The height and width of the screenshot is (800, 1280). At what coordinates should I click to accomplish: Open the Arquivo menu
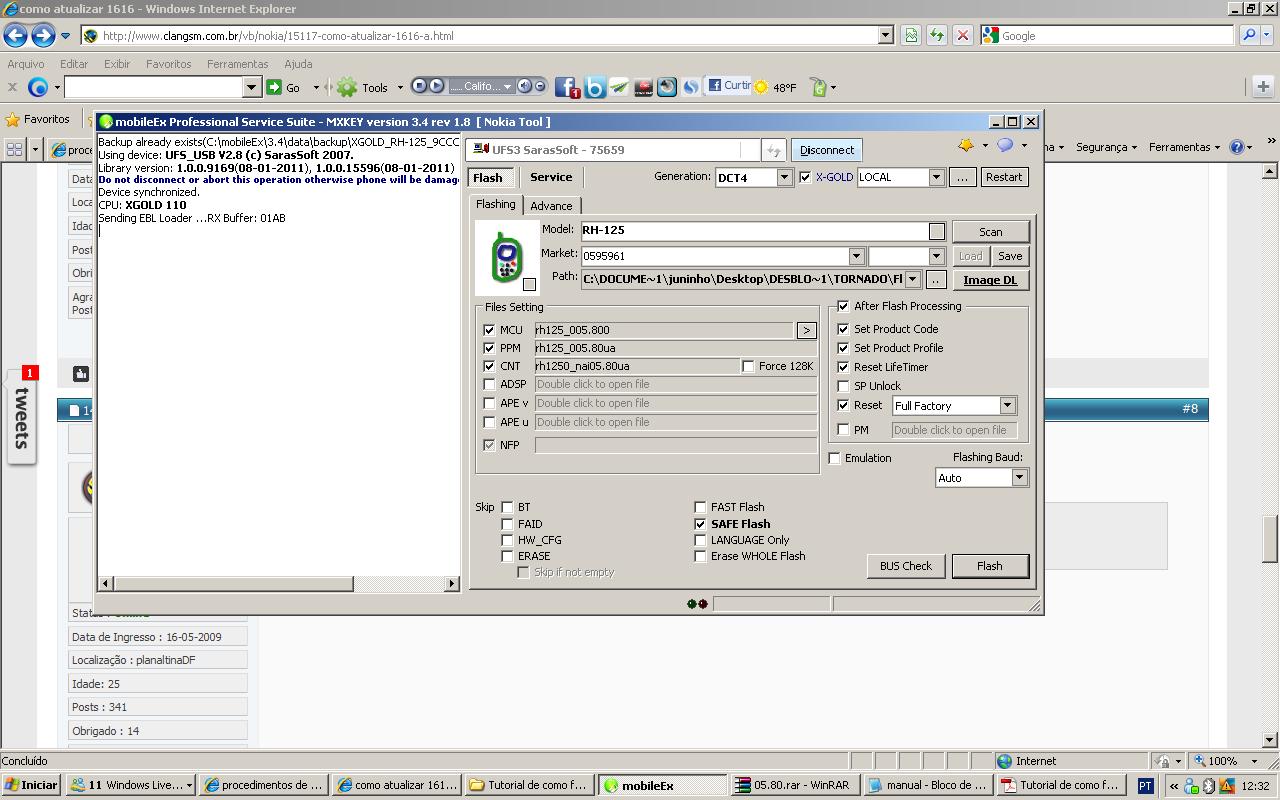click(26, 64)
